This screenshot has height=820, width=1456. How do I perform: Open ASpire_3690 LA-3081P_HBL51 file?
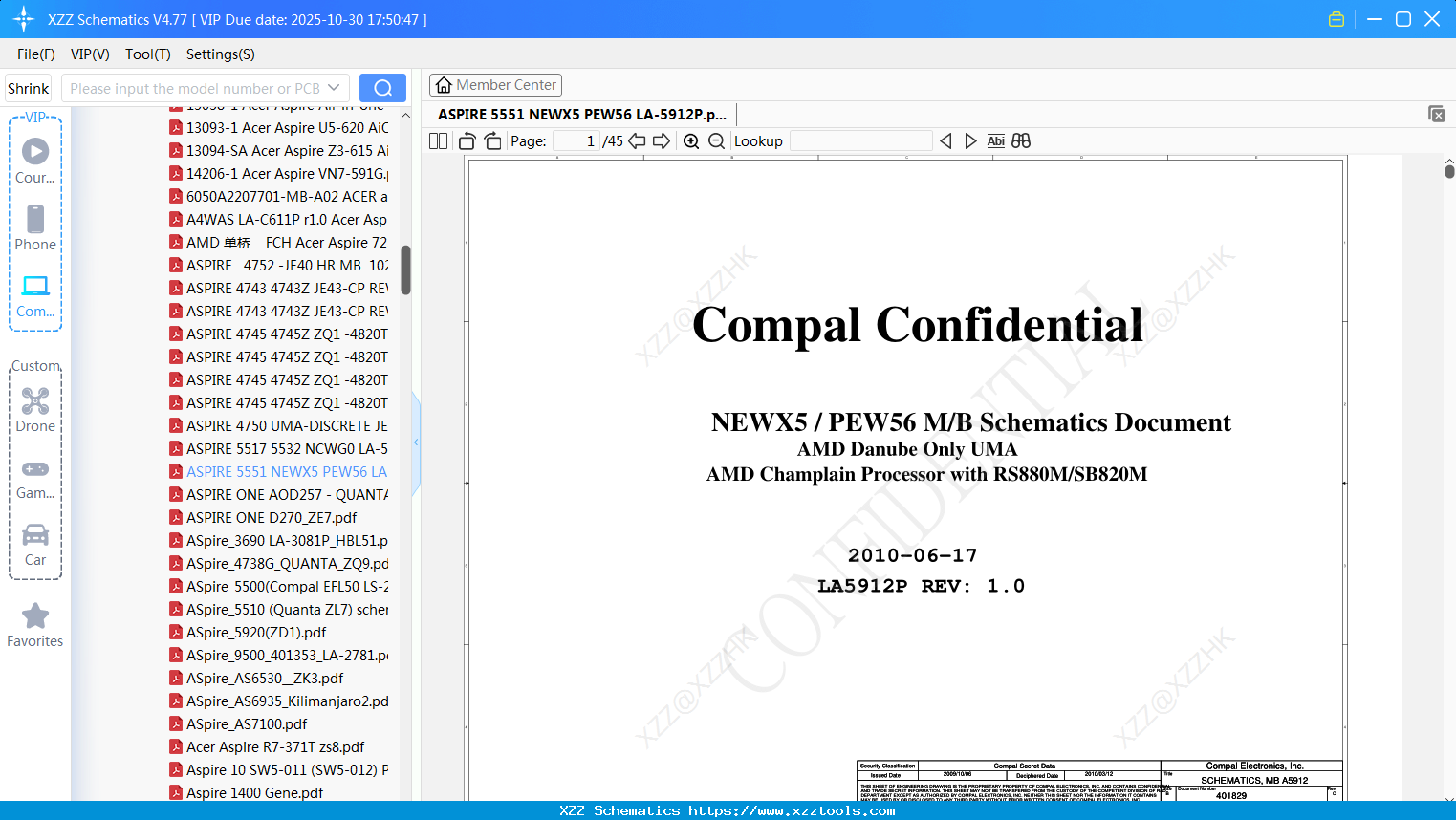[287, 540]
